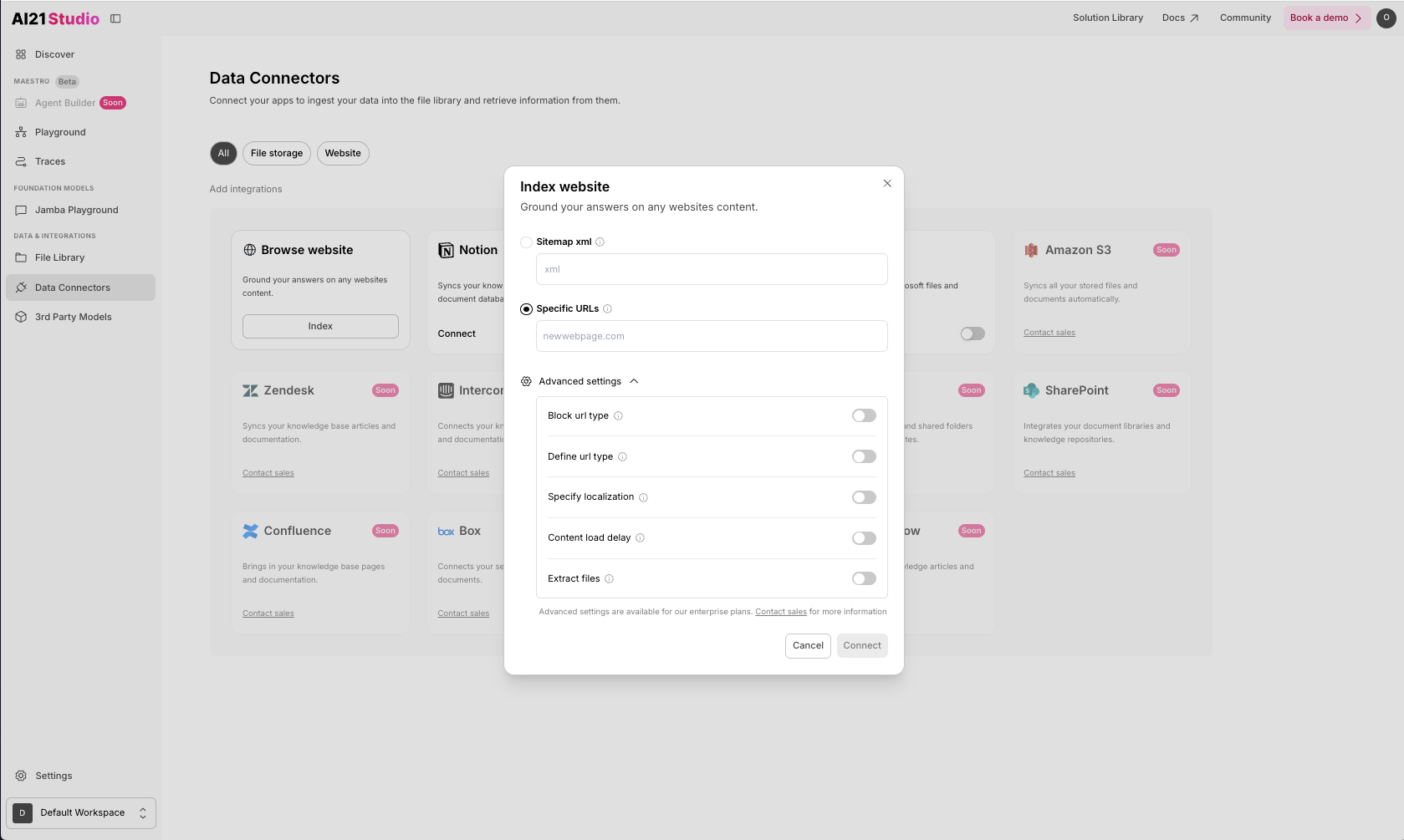This screenshot has width=1404, height=840.
Task: Click Contact sales link in dialog footer
Action: (x=781, y=612)
